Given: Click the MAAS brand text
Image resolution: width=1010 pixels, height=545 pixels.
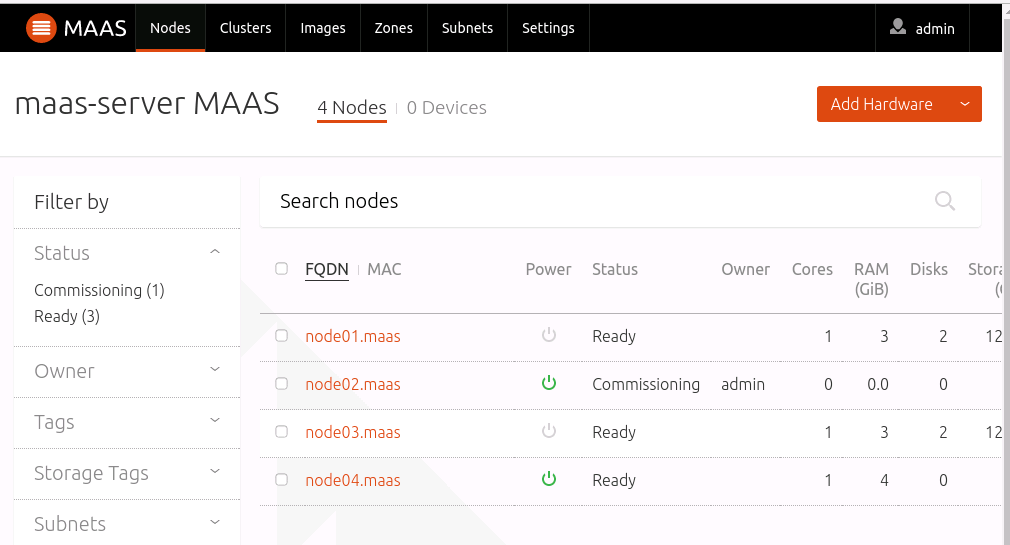Looking at the screenshot, I should [95, 28].
